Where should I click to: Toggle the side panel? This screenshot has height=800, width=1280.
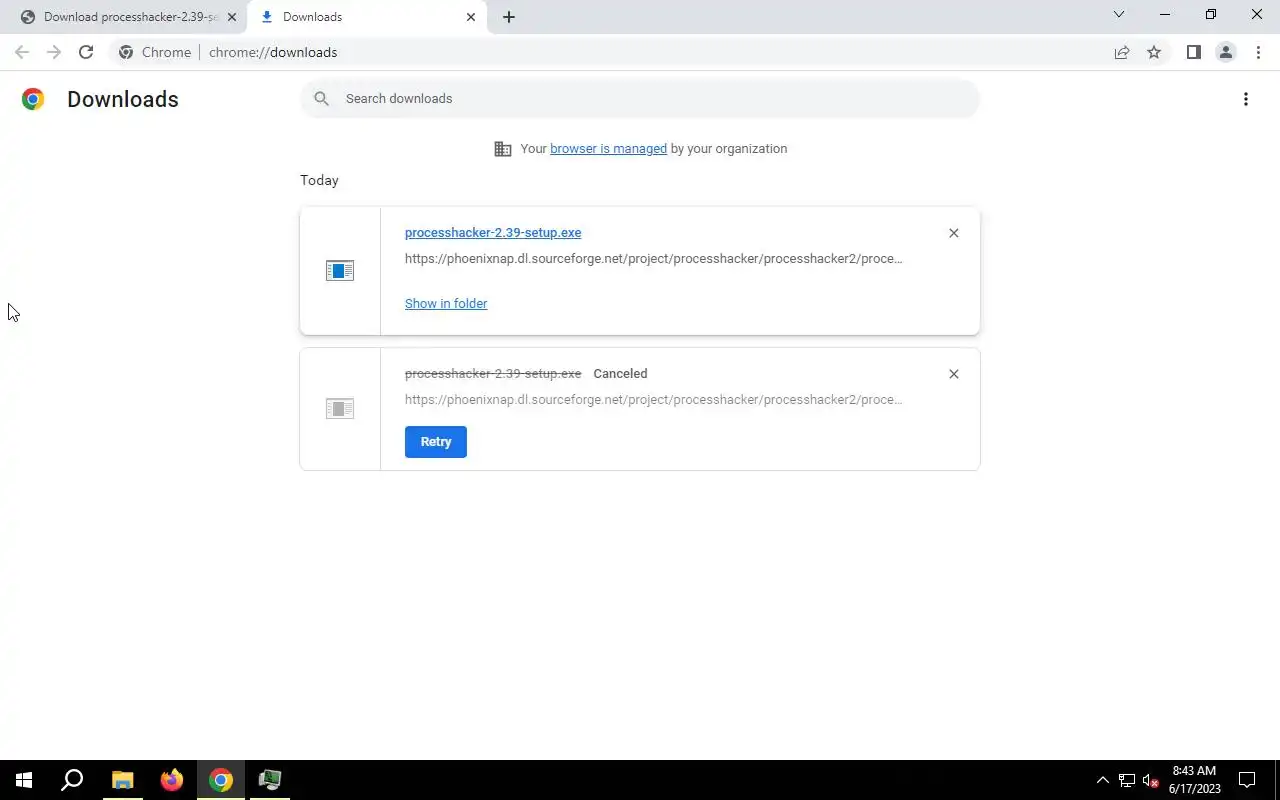[1194, 52]
